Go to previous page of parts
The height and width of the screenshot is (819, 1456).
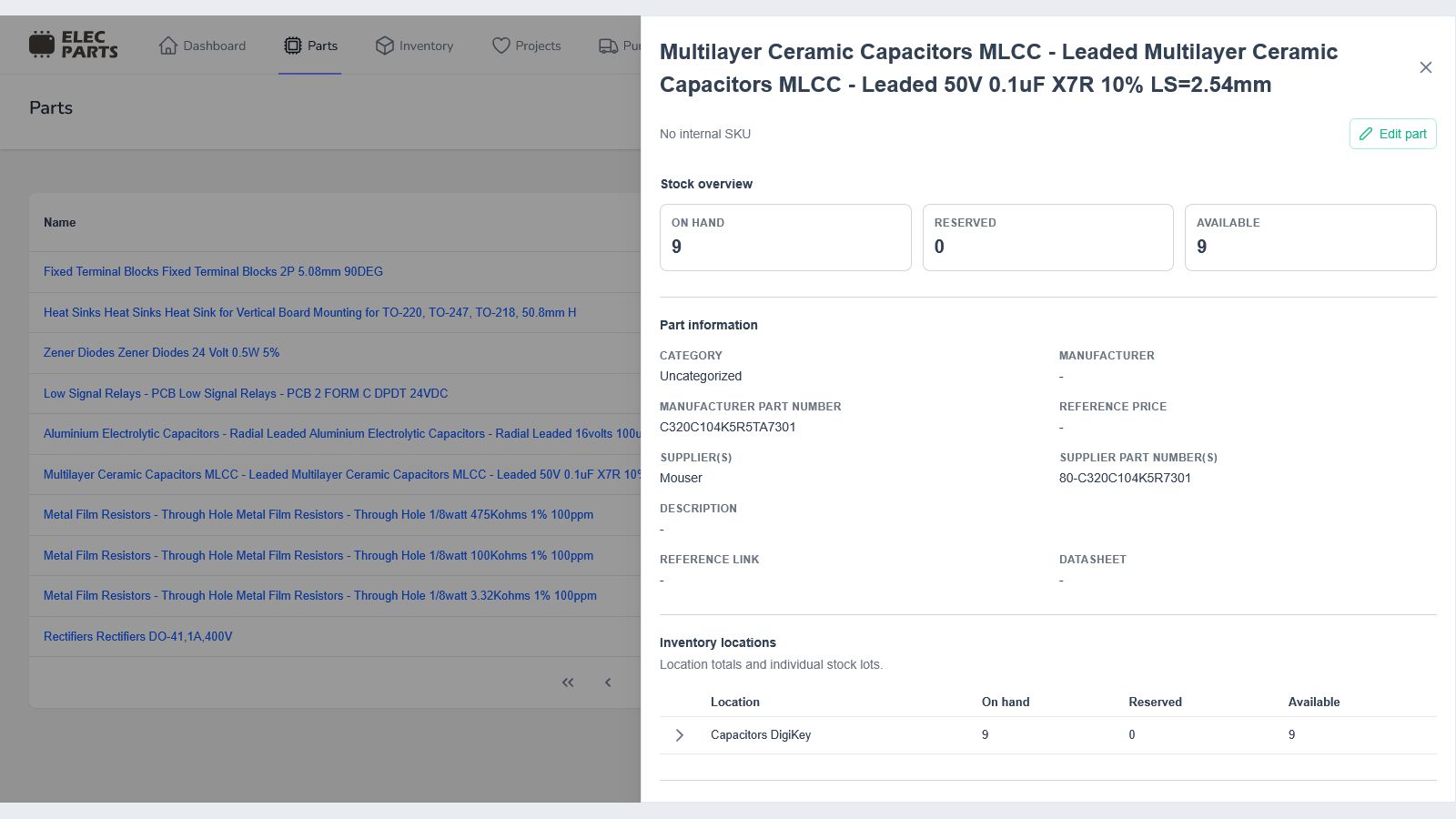click(x=608, y=682)
